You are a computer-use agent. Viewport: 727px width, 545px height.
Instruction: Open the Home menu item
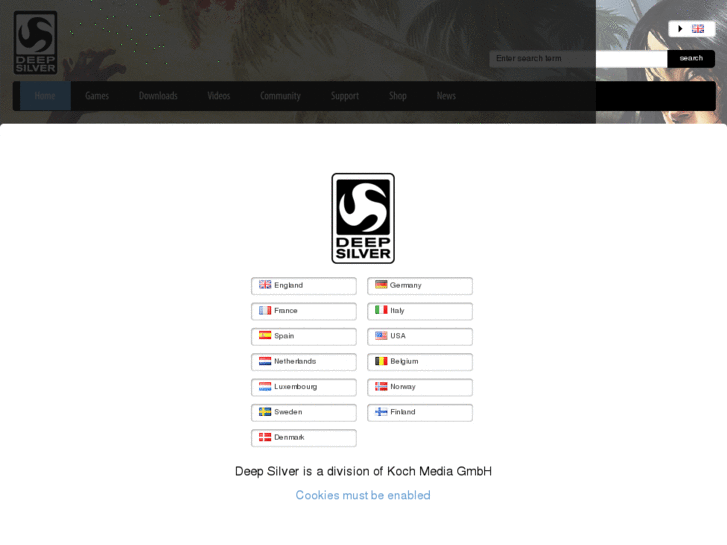[x=45, y=96]
